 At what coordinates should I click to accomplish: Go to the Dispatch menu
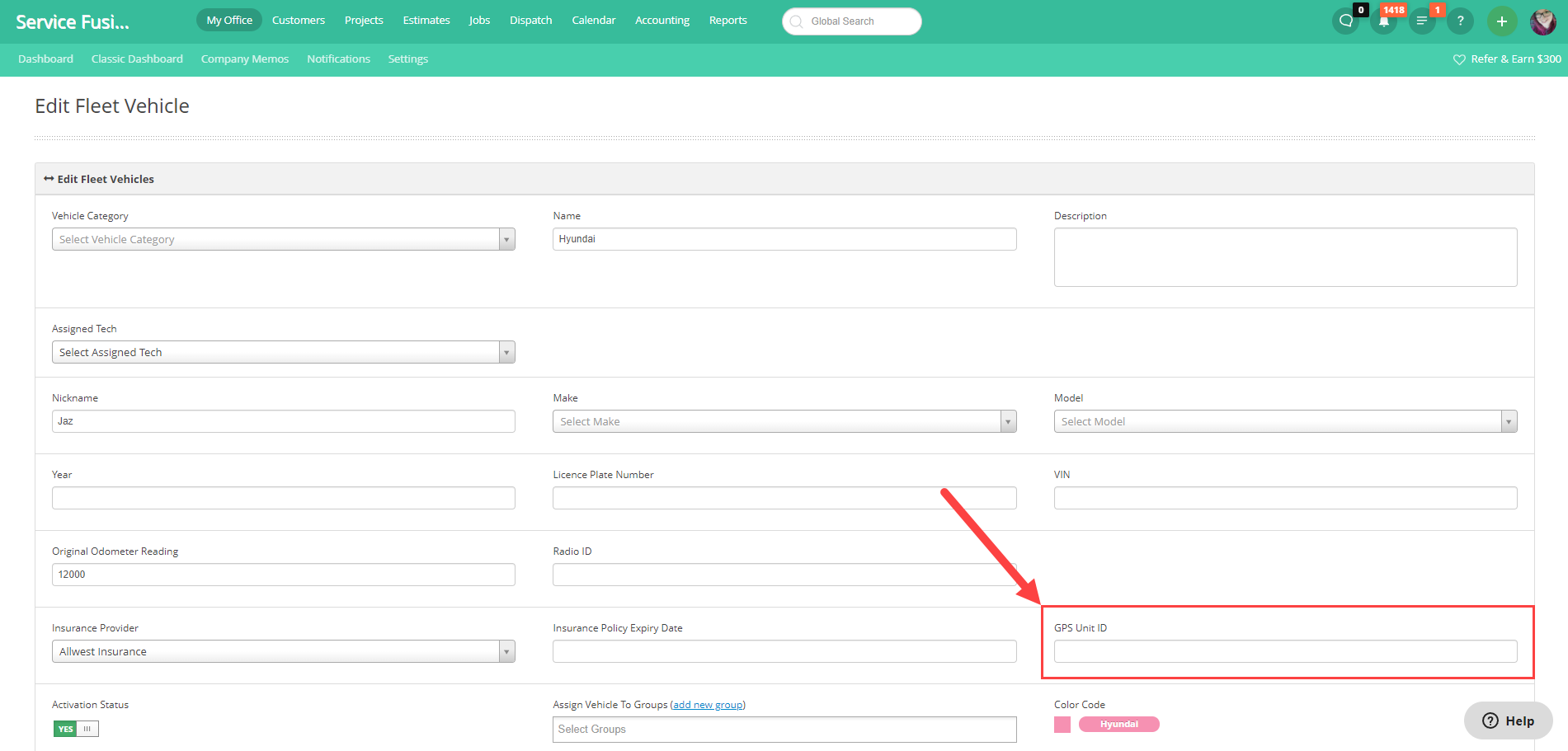click(531, 20)
